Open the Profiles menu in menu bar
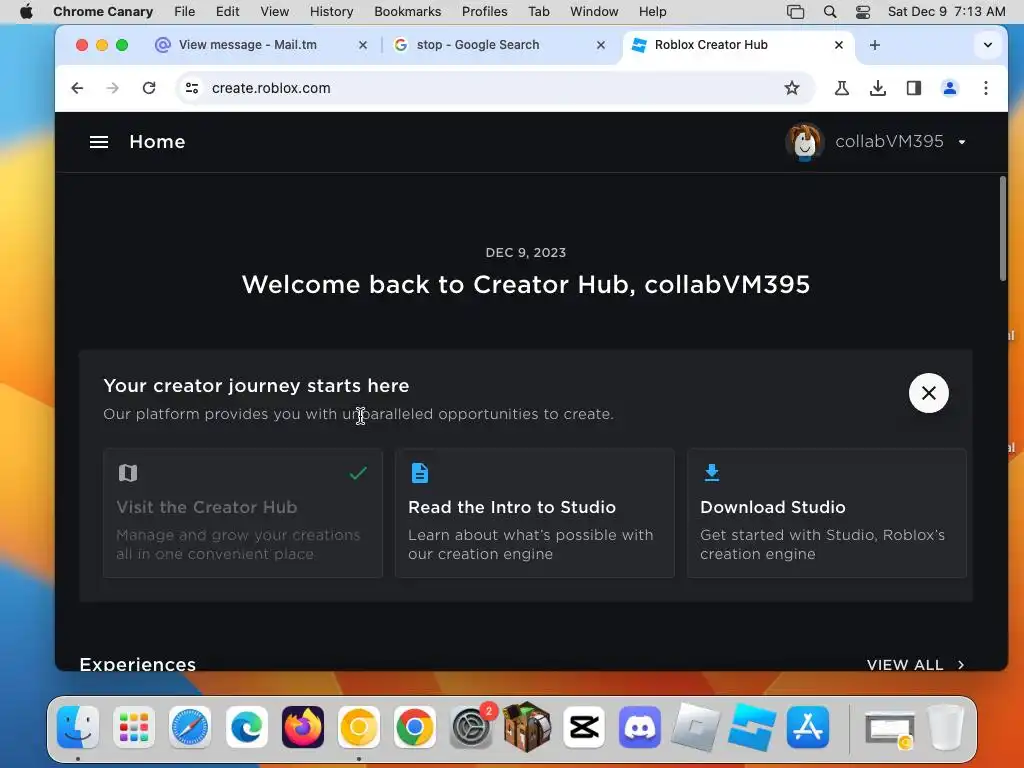The image size is (1024, 768). tap(485, 11)
